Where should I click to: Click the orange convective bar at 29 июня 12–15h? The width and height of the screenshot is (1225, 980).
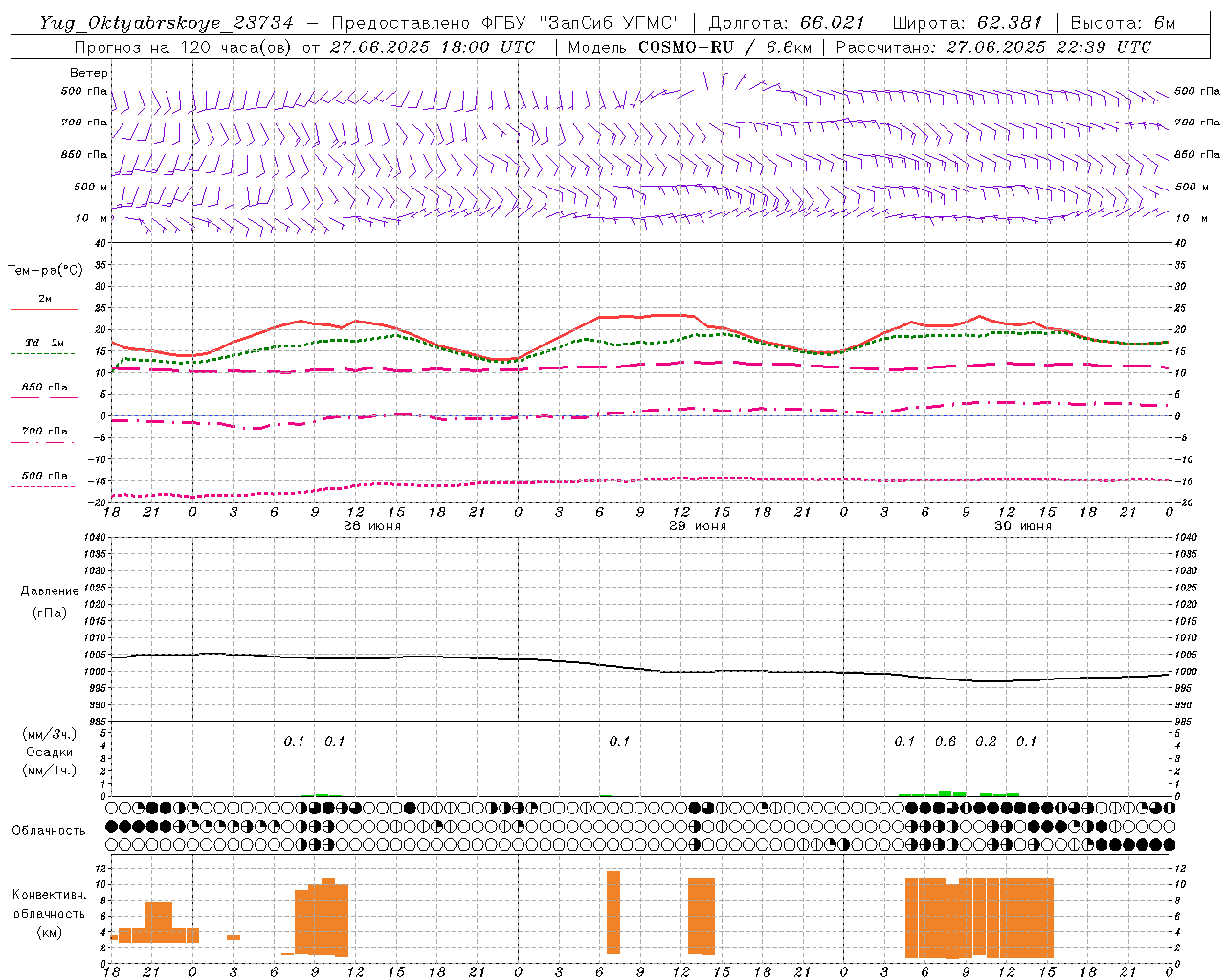pos(702,916)
